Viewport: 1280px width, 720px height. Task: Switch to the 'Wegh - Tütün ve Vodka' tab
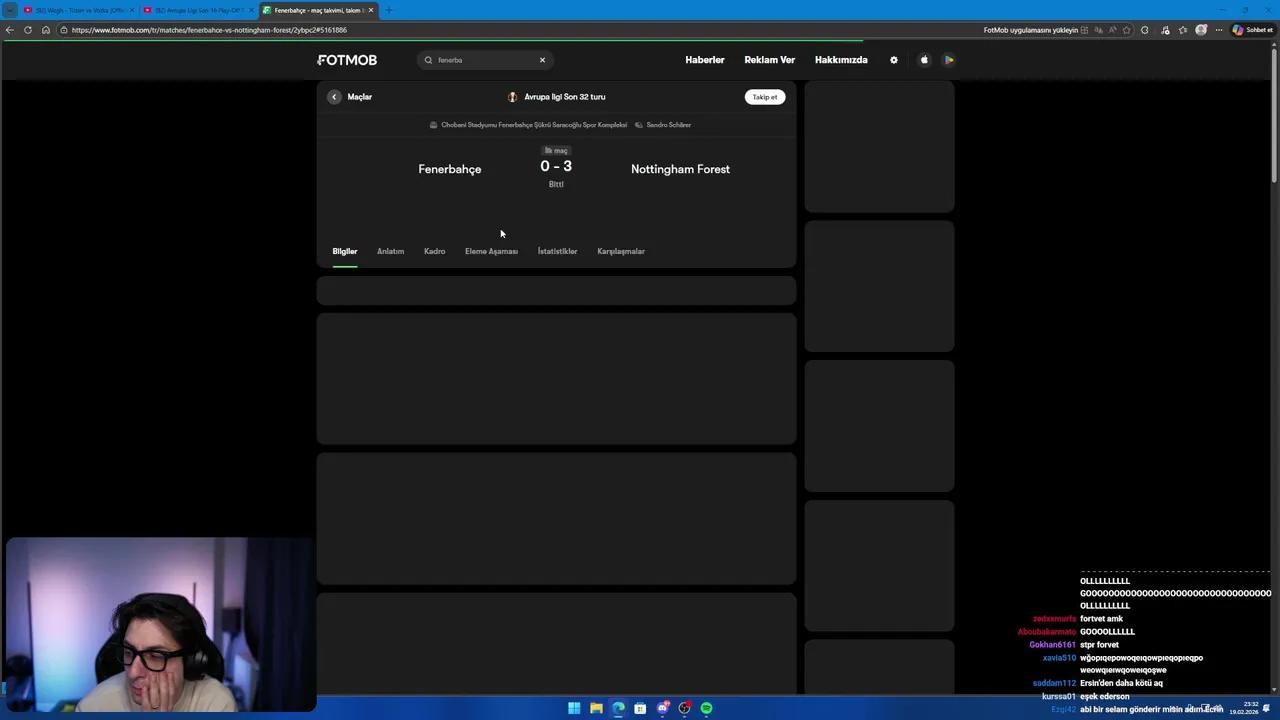[x=78, y=10]
